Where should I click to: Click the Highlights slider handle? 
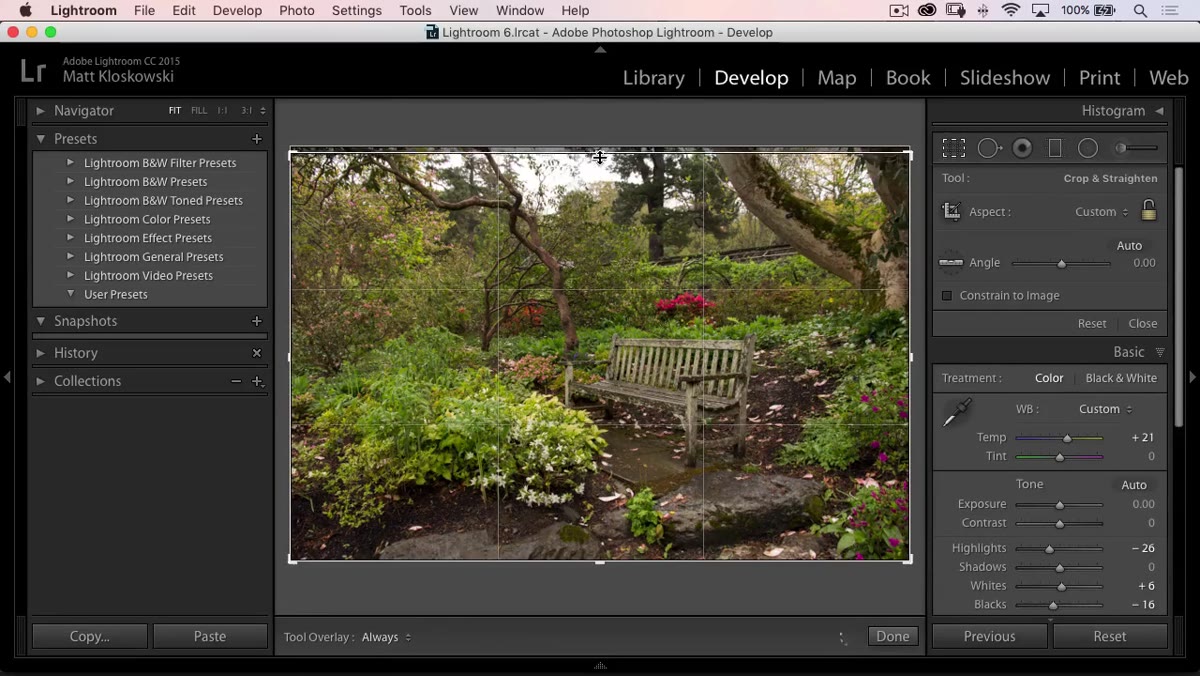pyautogui.click(x=1049, y=549)
